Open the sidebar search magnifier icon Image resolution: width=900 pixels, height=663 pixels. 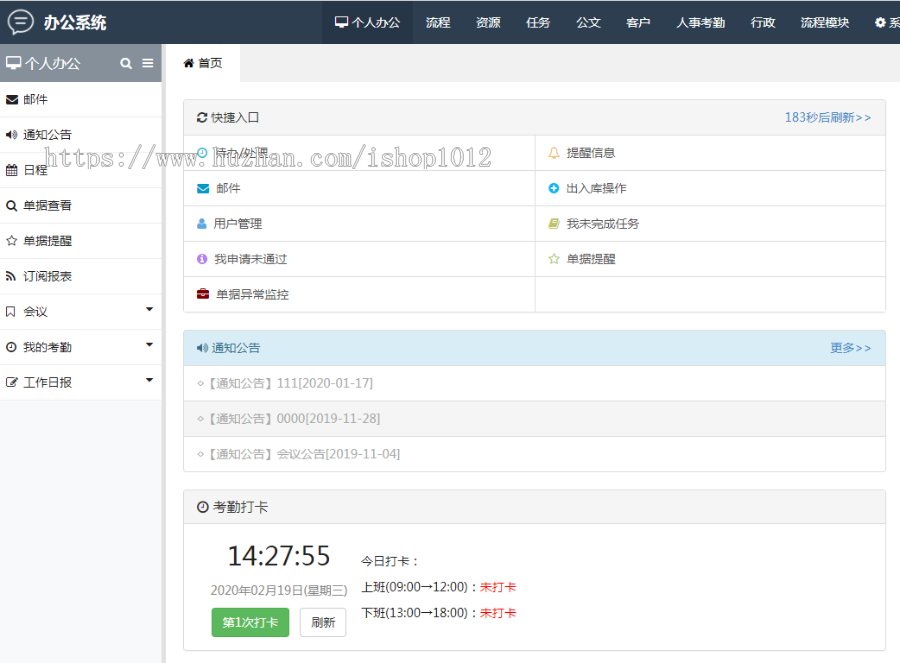pos(125,63)
